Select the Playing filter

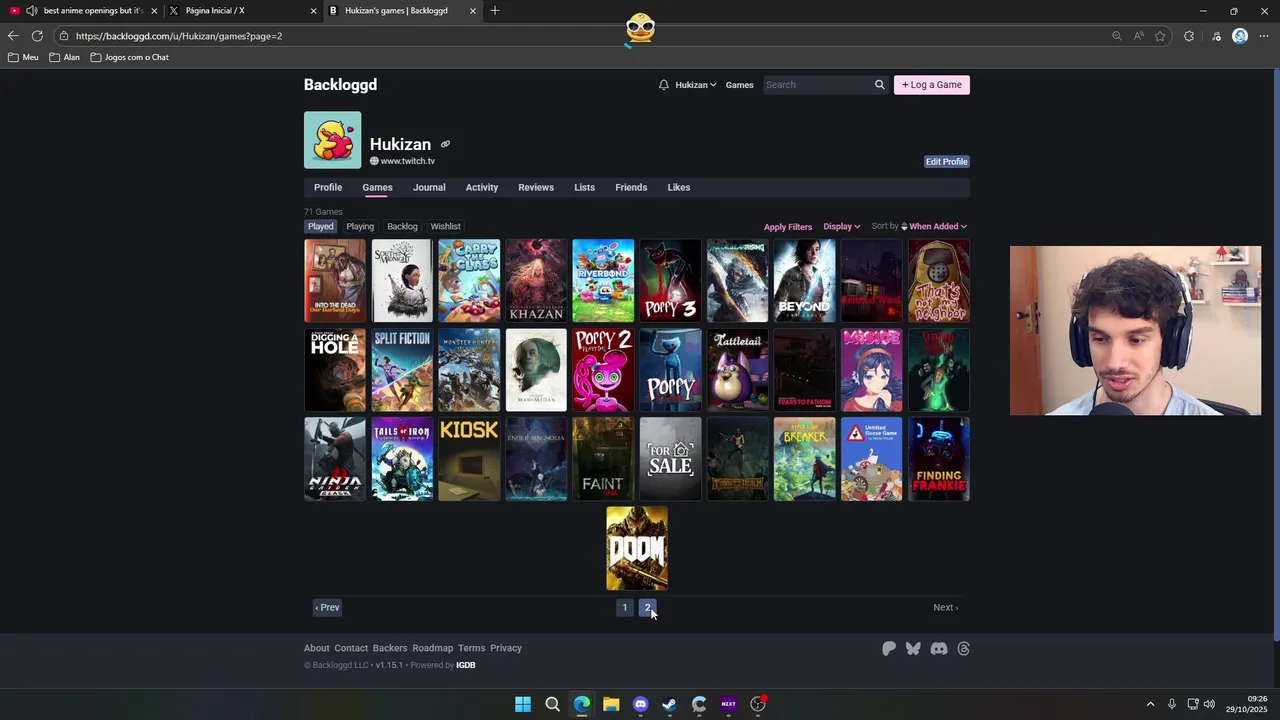[360, 227]
